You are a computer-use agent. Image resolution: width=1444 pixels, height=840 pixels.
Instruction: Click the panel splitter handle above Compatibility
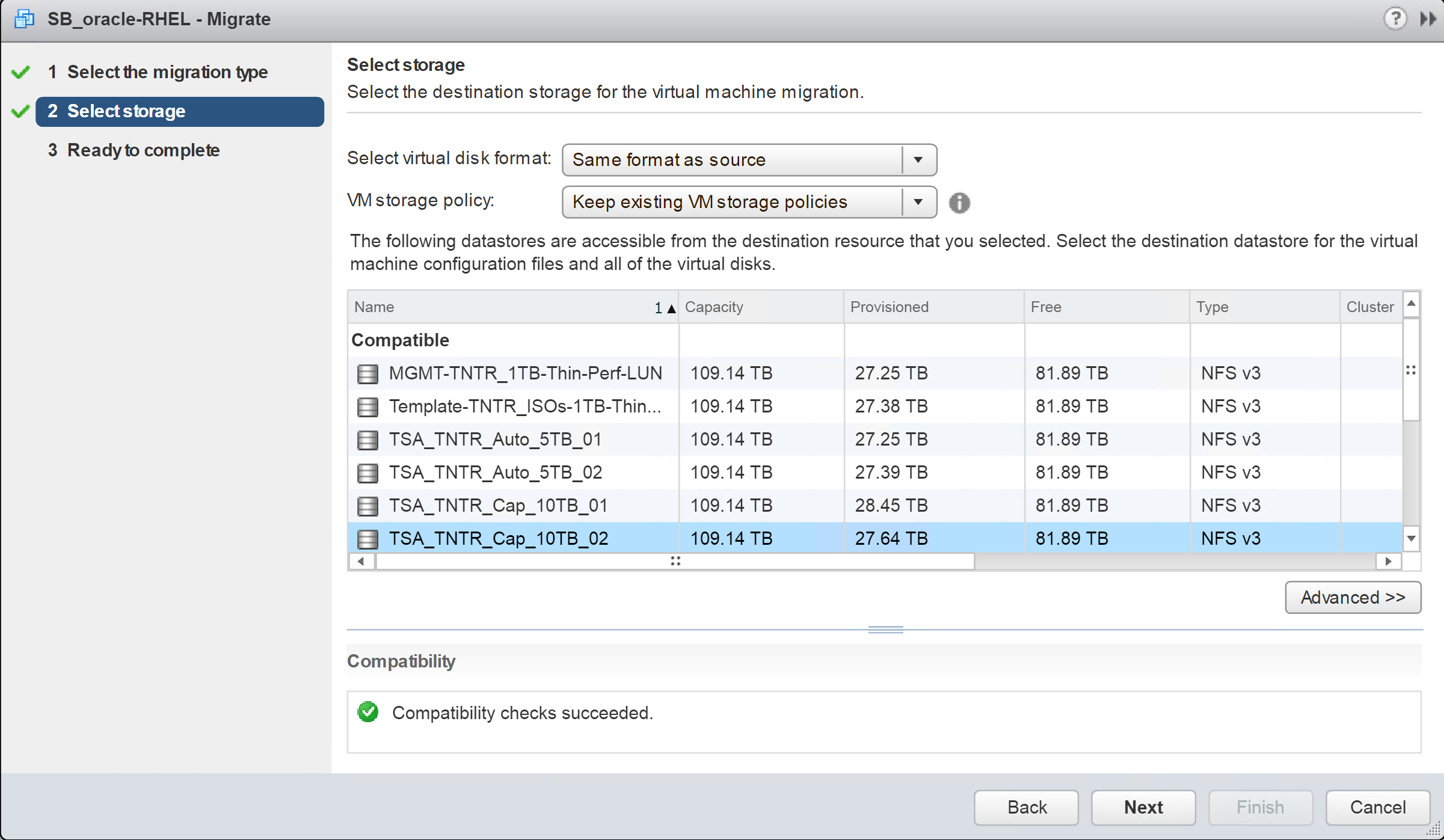click(x=885, y=630)
